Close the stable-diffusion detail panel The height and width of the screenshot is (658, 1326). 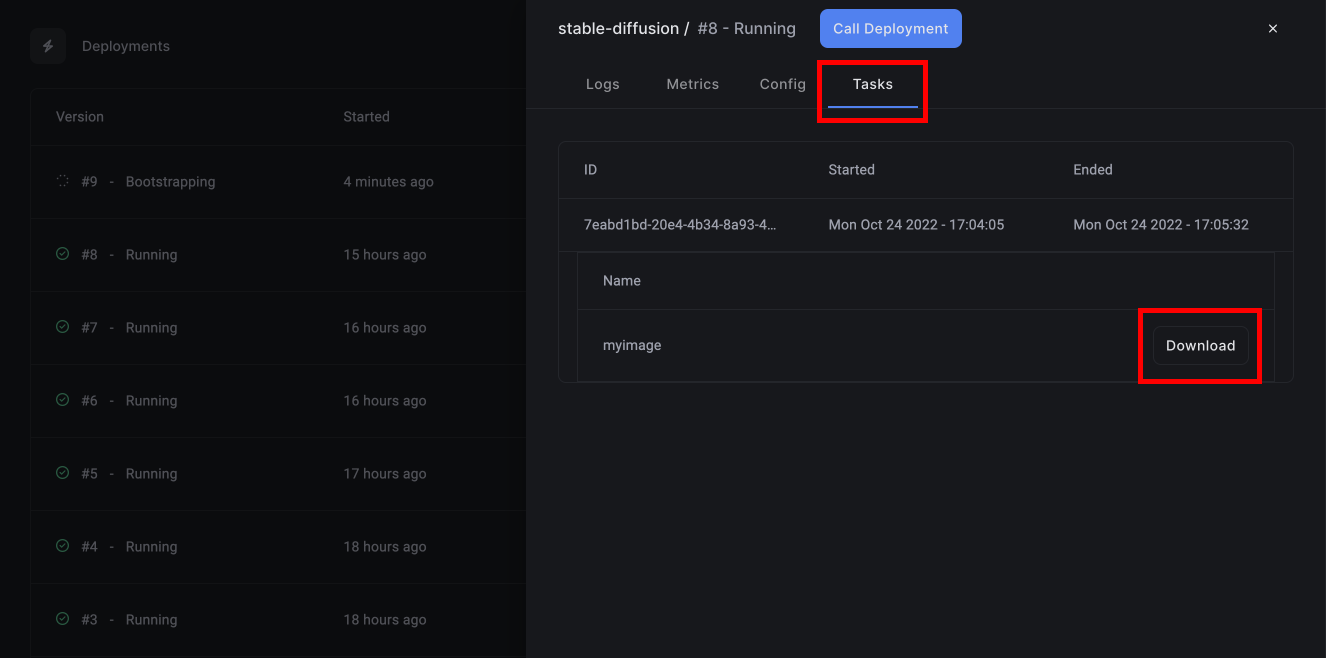[1272, 28]
